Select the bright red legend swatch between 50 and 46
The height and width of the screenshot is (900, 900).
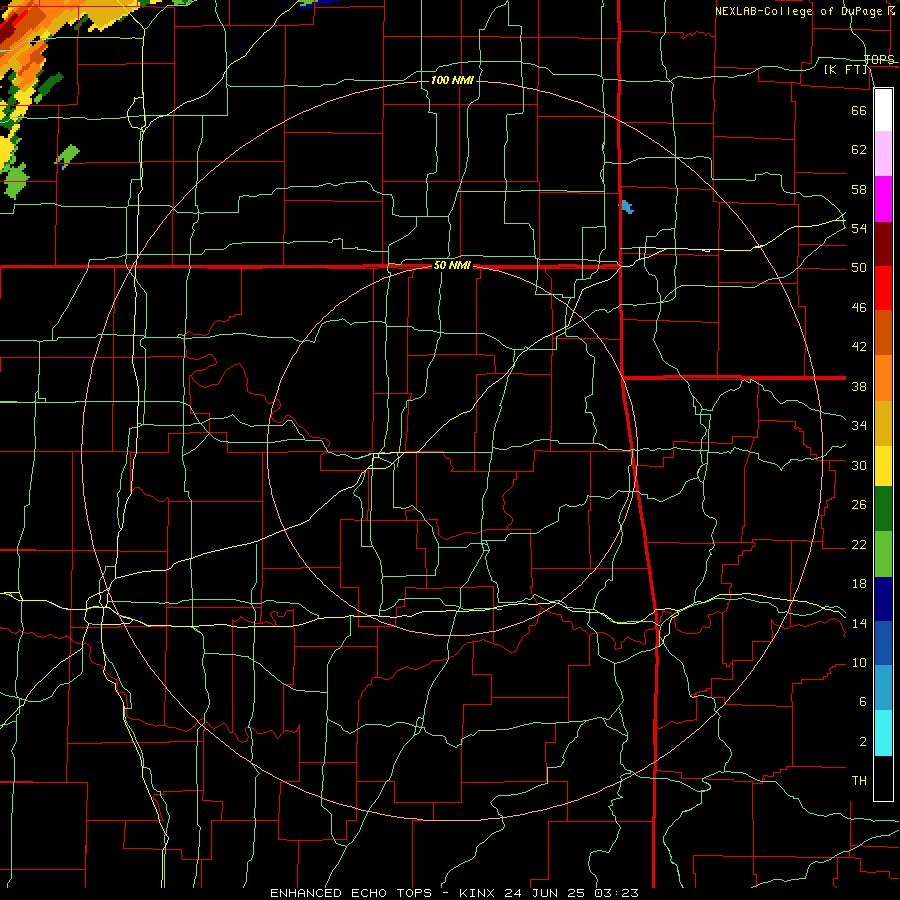(883, 288)
